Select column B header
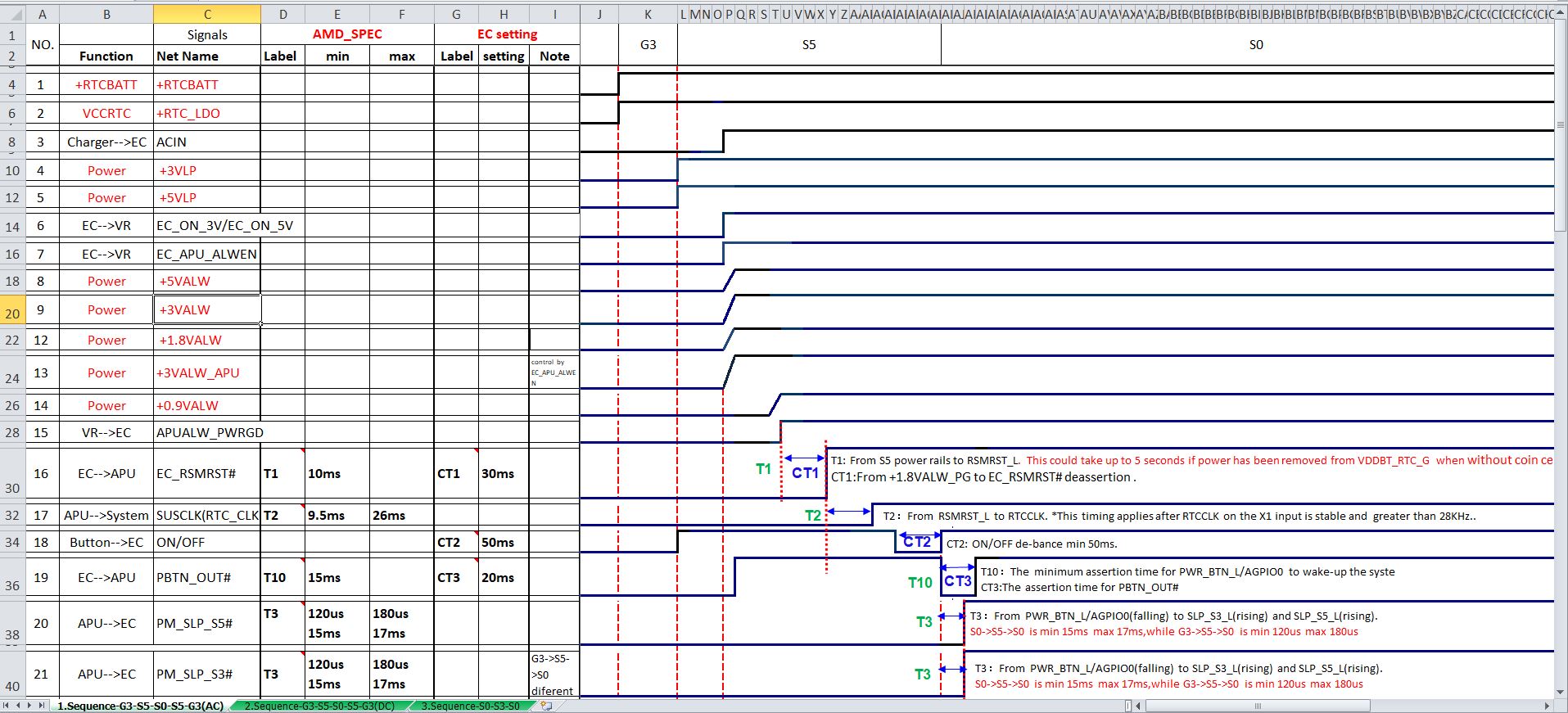The image size is (1568, 713). click(106, 14)
